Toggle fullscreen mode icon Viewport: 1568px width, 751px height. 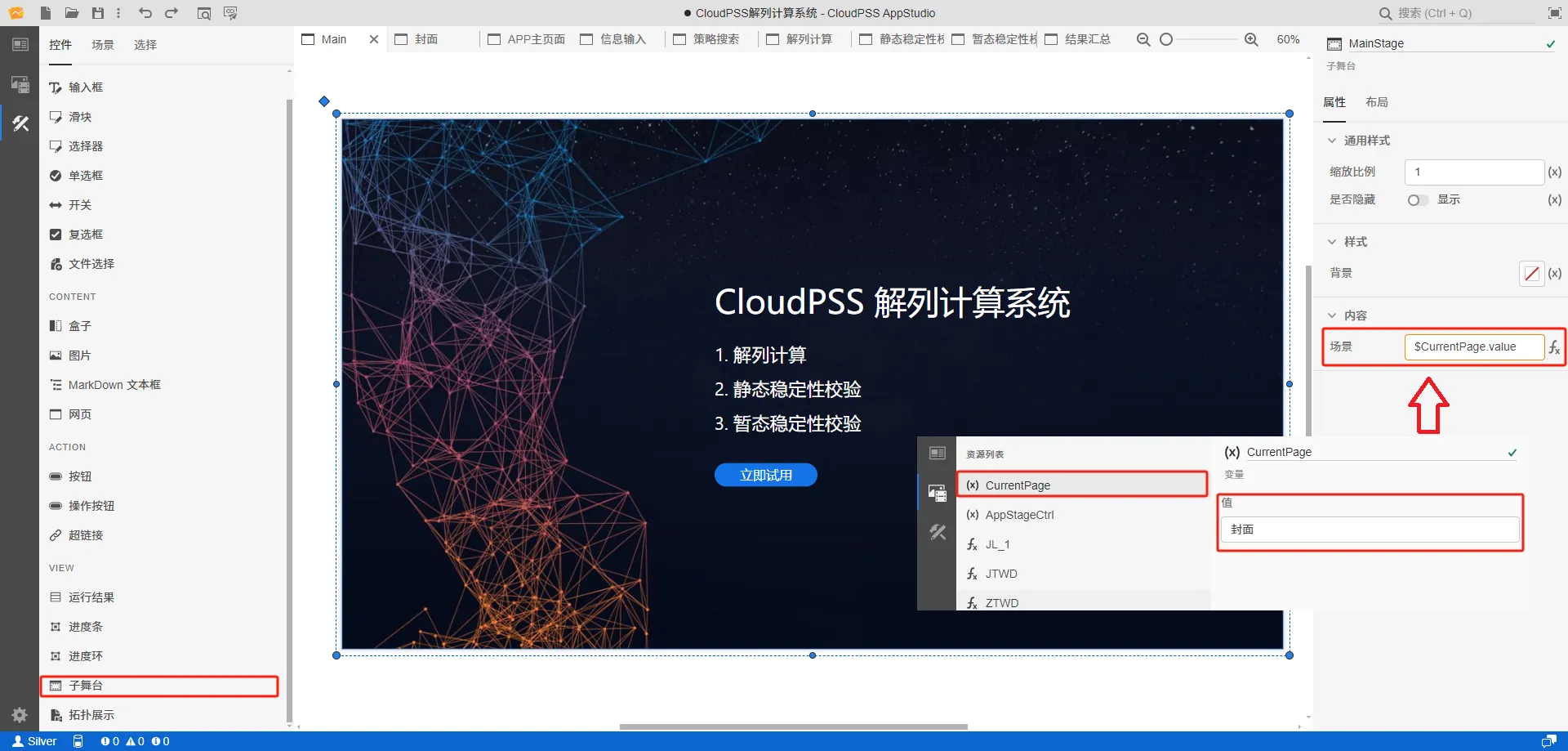[x=1554, y=13]
